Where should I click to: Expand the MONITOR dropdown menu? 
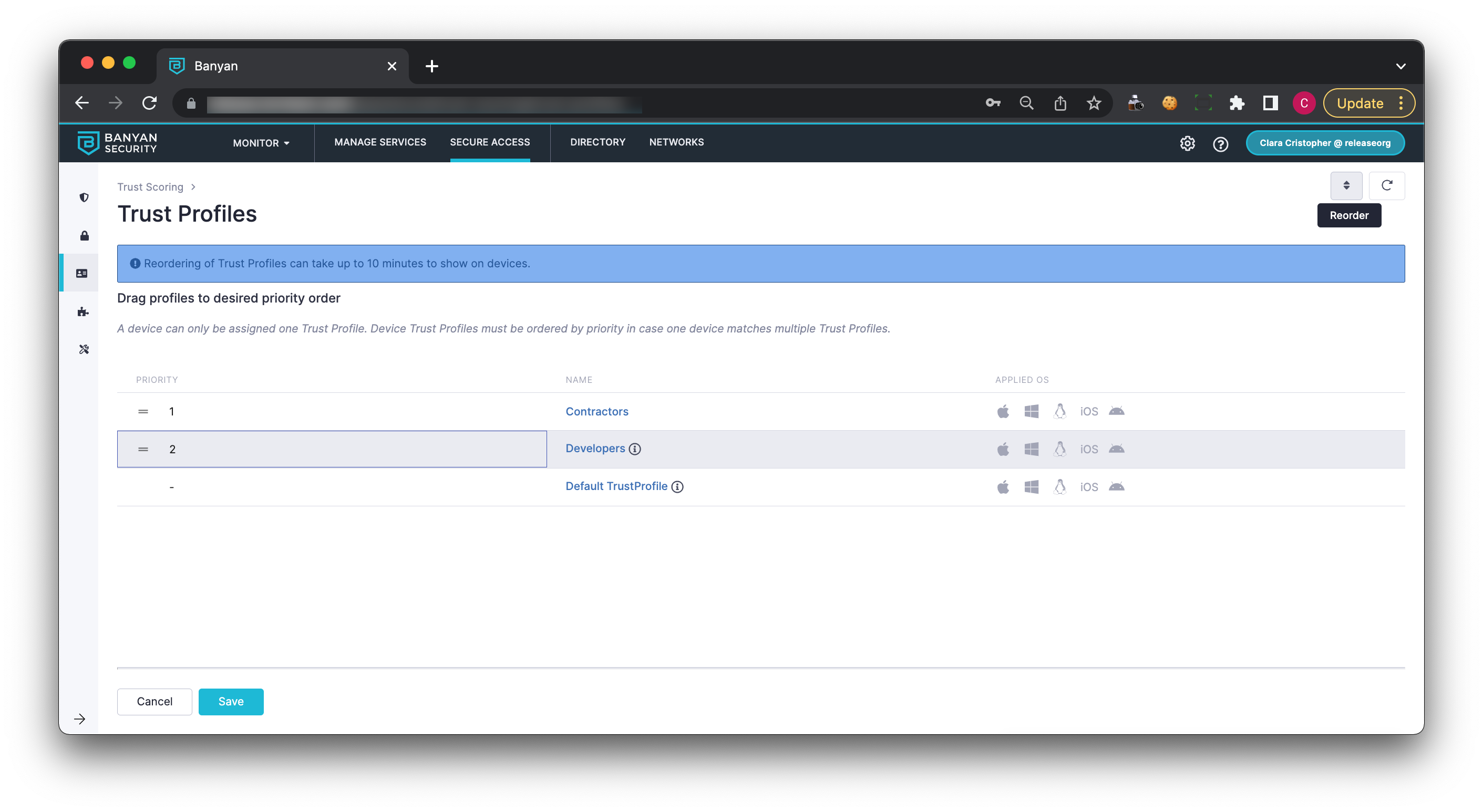pyautogui.click(x=261, y=143)
